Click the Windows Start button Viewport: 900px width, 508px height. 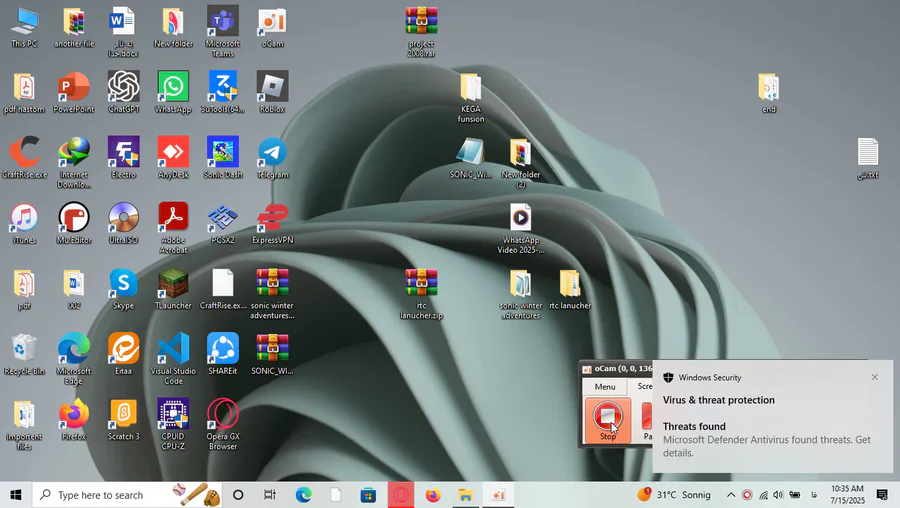pyautogui.click(x=15, y=495)
